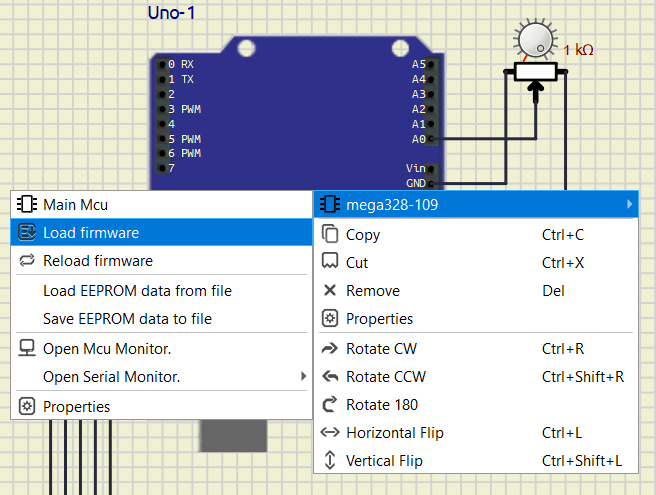Expand the mega328-109 submenu arrow
The width and height of the screenshot is (656, 495).
[629, 205]
